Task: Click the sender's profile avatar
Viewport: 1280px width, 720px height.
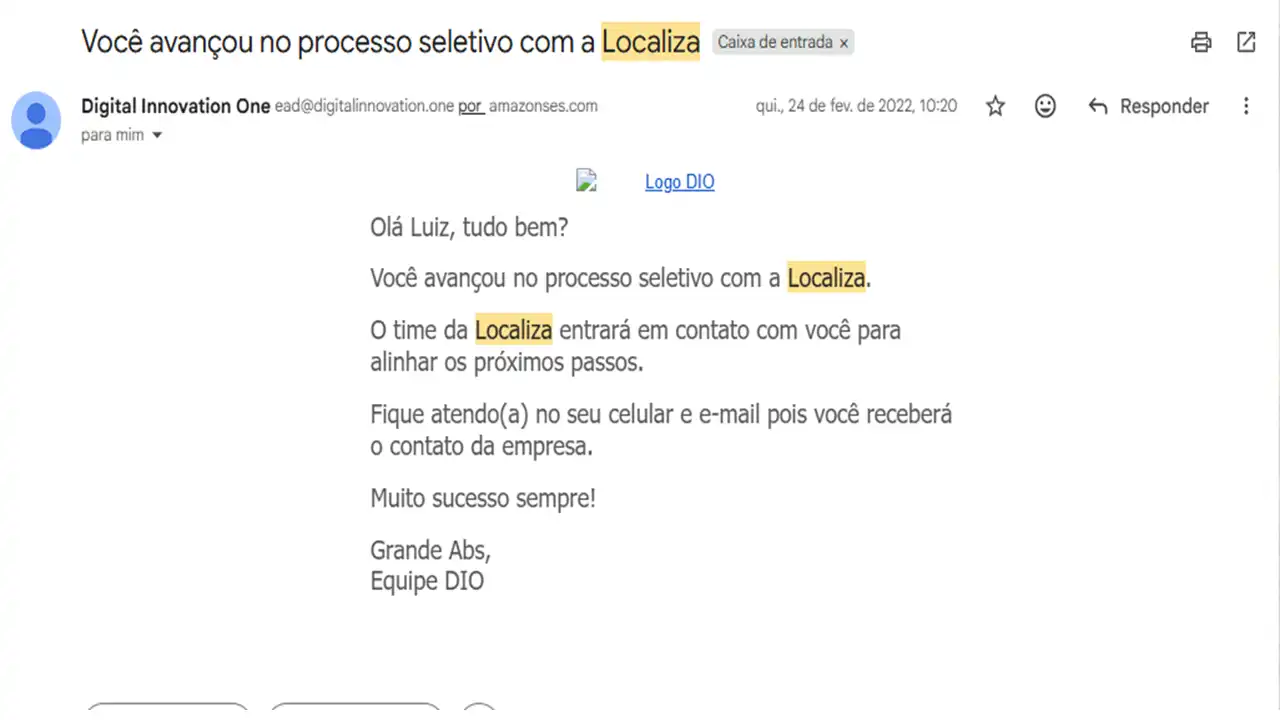Action: [36, 120]
